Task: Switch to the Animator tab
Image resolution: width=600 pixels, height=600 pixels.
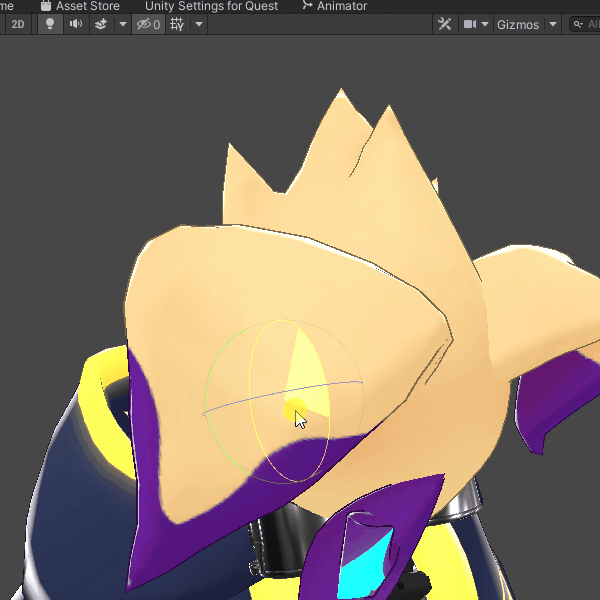Action: point(334,6)
